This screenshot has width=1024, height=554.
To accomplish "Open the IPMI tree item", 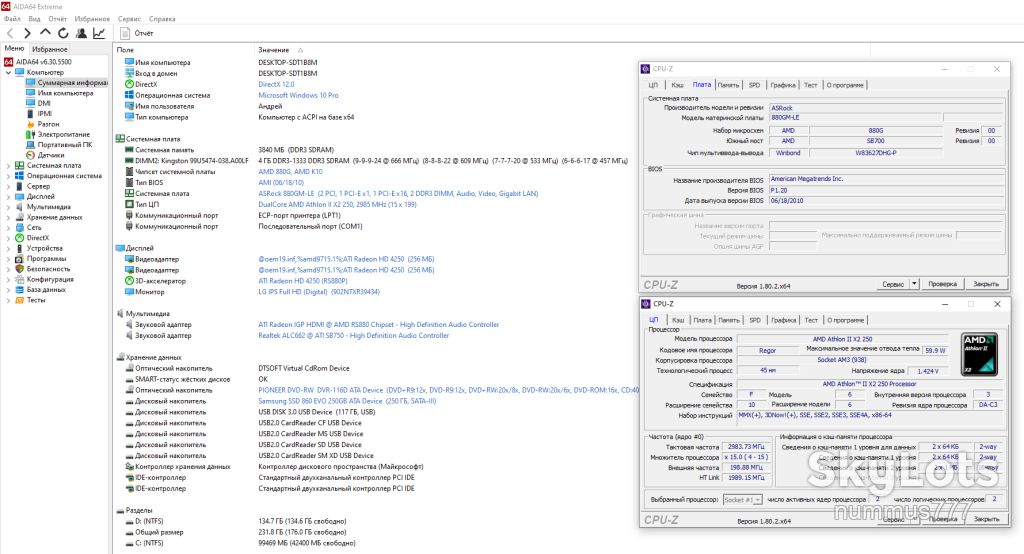I will (x=44, y=114).
